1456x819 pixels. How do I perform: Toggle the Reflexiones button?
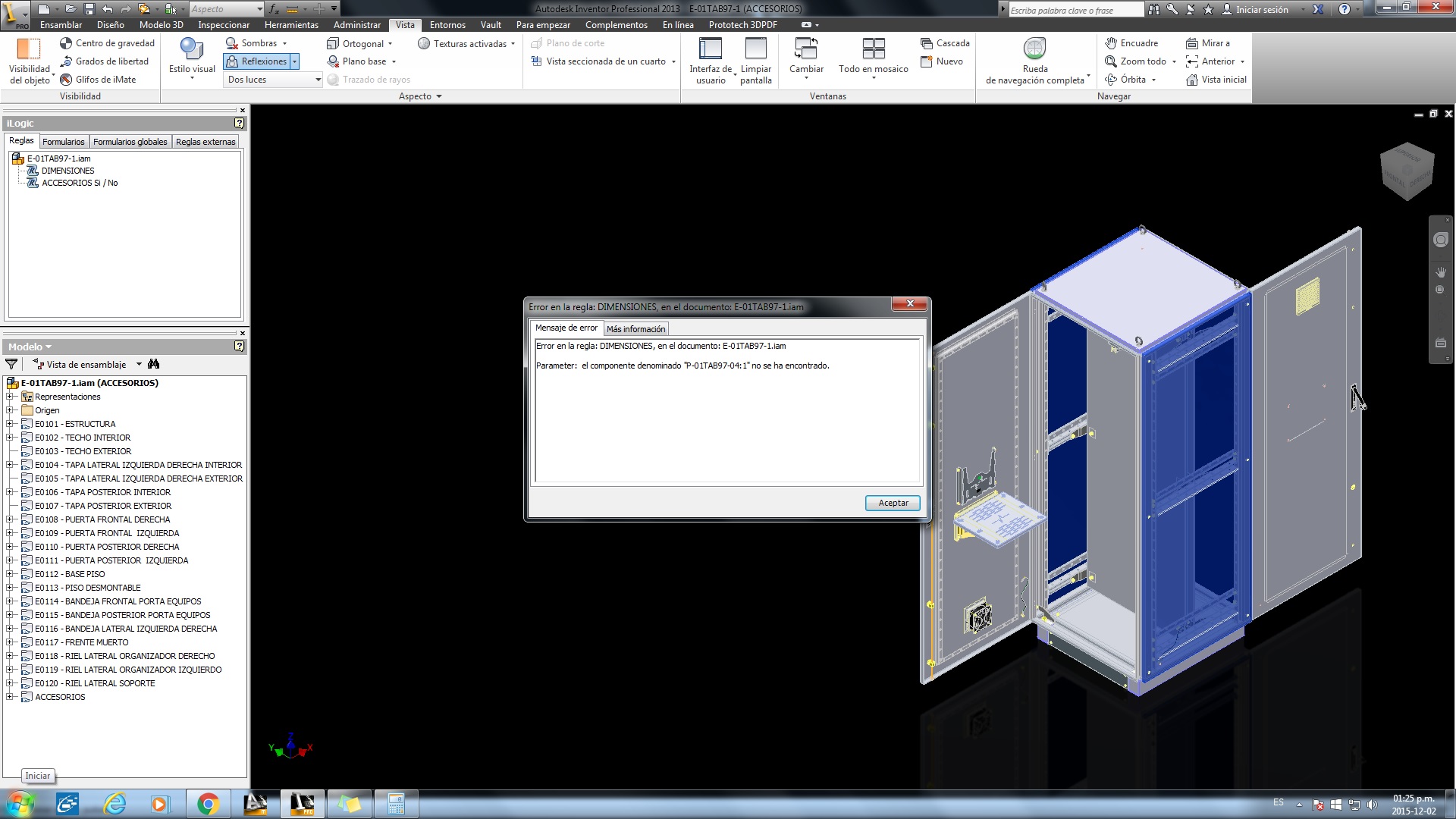coord(256,61)
